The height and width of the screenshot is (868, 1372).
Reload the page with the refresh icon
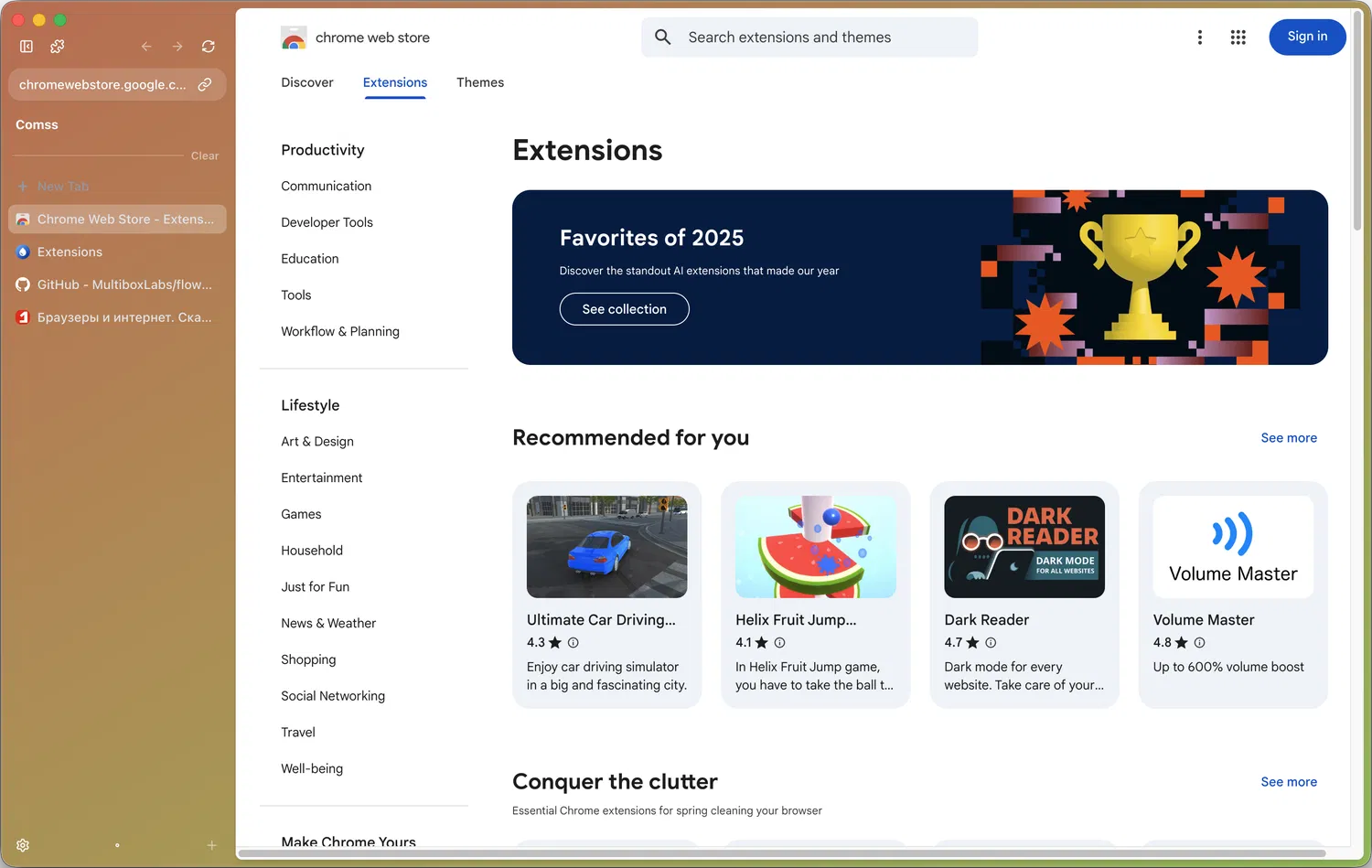[209, 46]
